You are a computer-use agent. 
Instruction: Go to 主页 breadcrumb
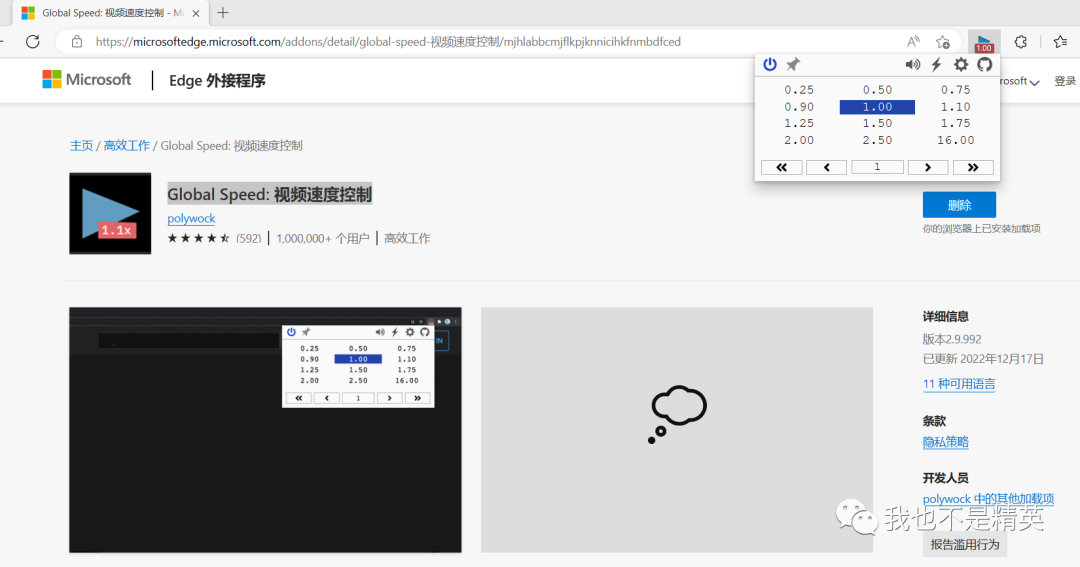(x=81, y=145)
